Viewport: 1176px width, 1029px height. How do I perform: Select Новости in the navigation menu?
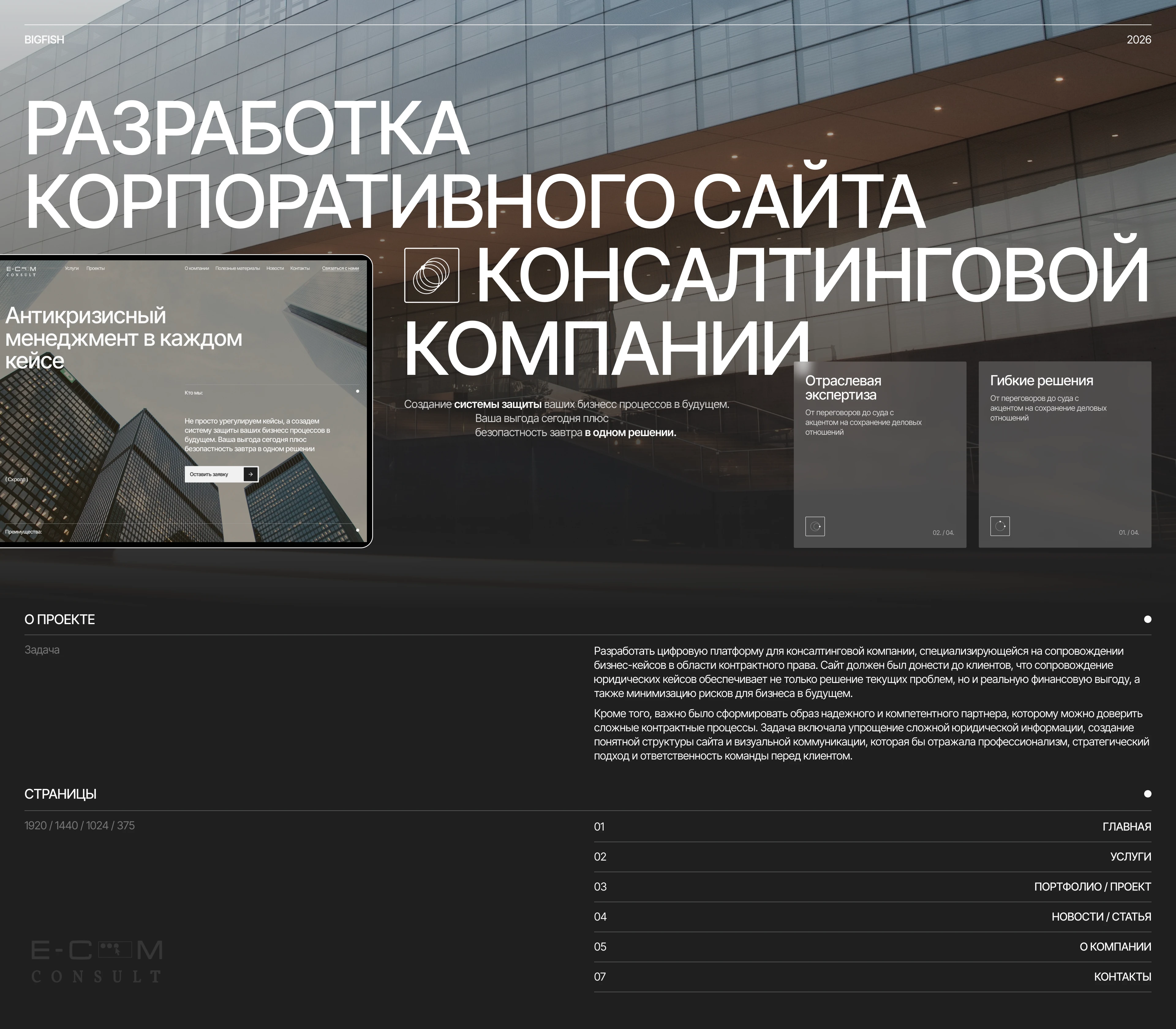coord(275,268)
